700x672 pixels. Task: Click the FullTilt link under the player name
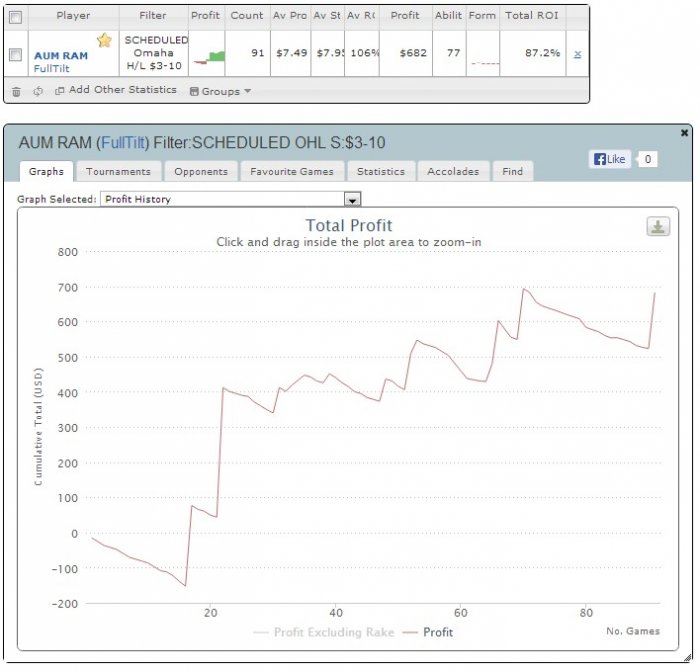(x=52, y=68)
